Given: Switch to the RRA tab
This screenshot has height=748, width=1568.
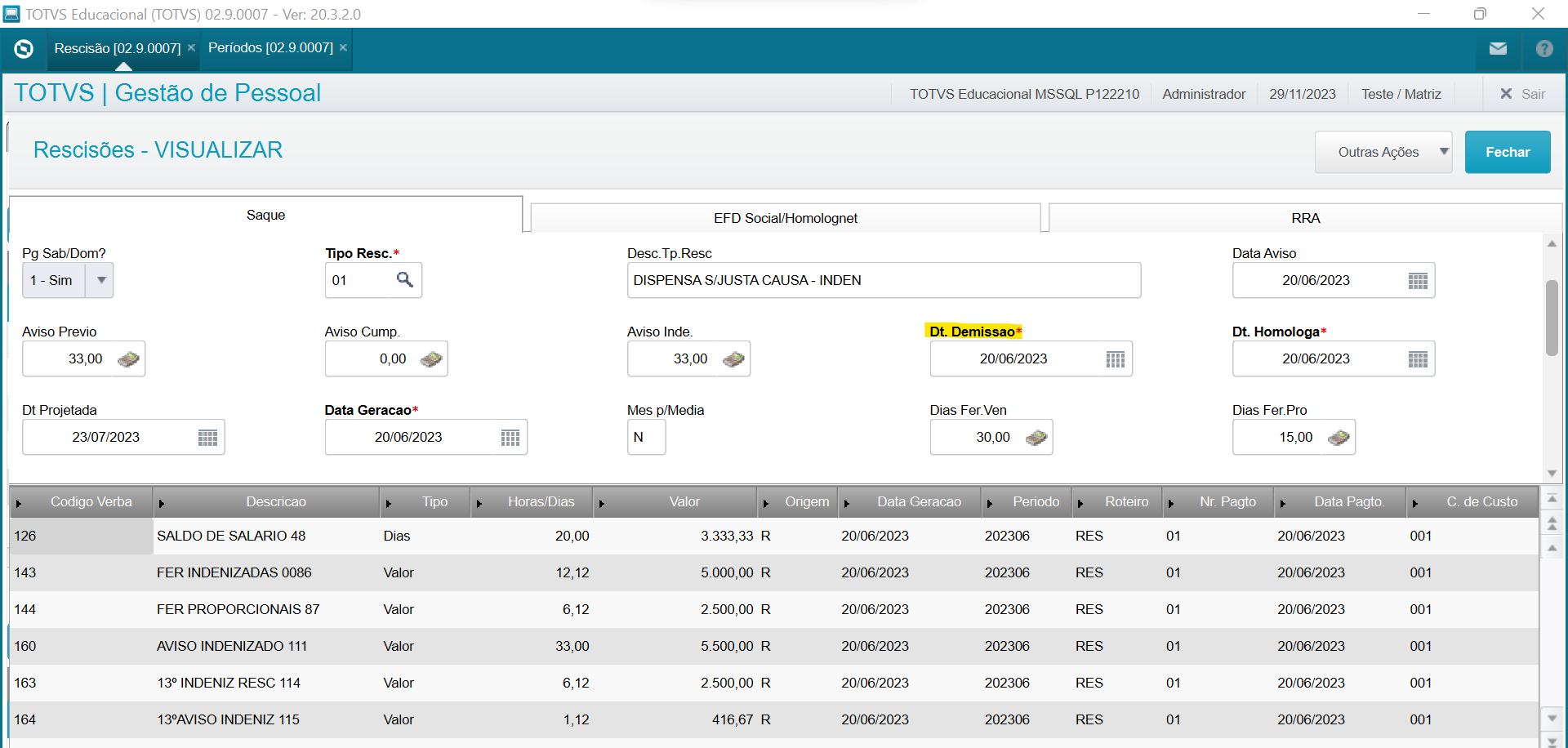Looking at the screenshot, I should click(x=1305, y=218).
